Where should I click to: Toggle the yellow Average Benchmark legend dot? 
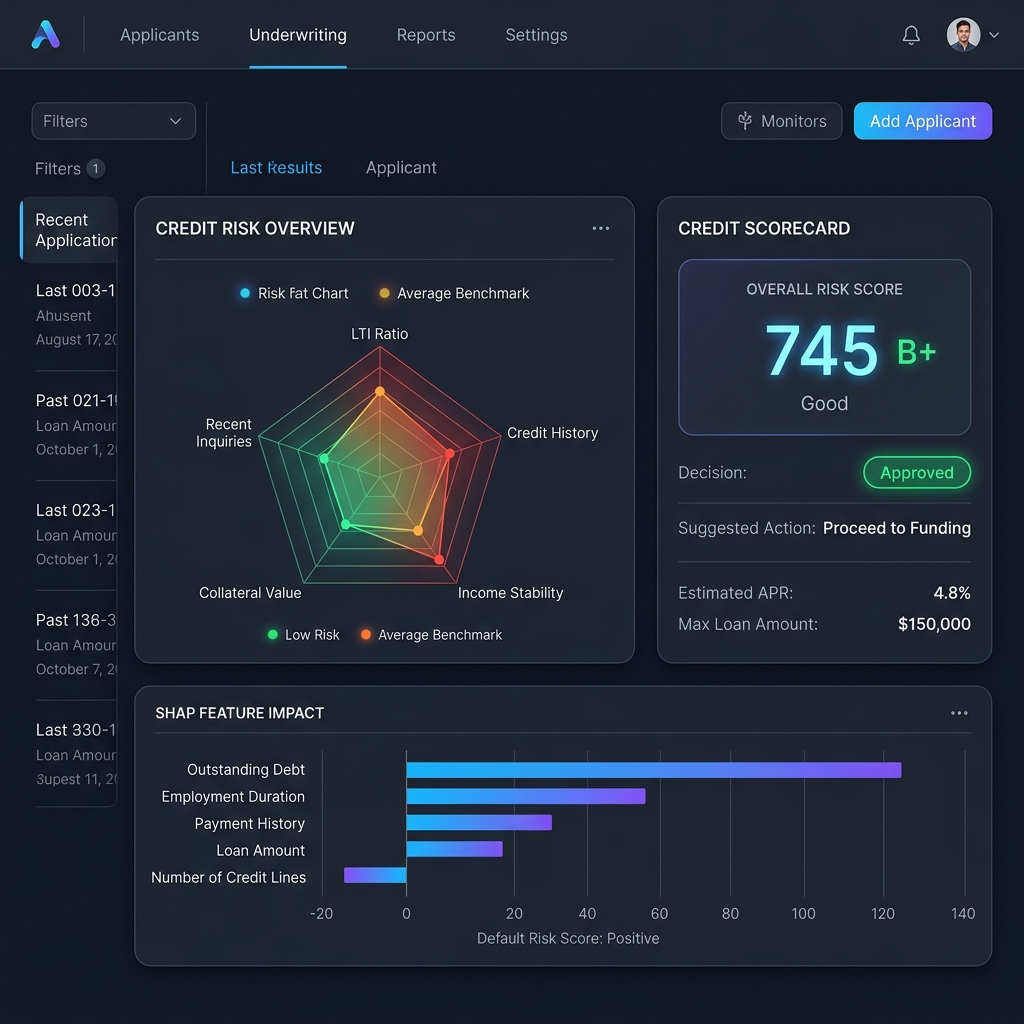point(385,293)
